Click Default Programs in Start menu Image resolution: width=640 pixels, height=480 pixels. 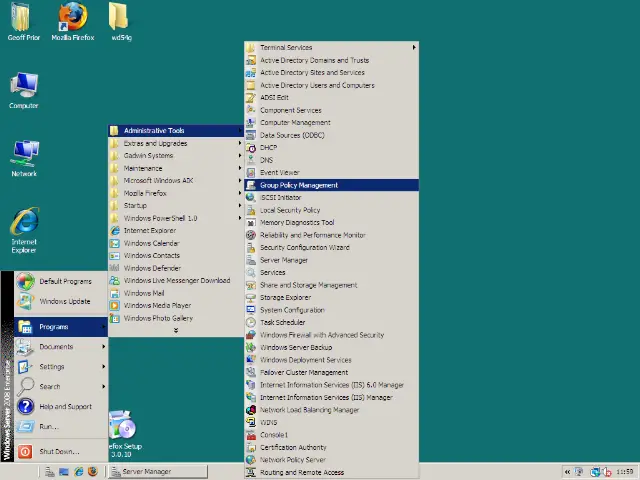pos(61,281)
